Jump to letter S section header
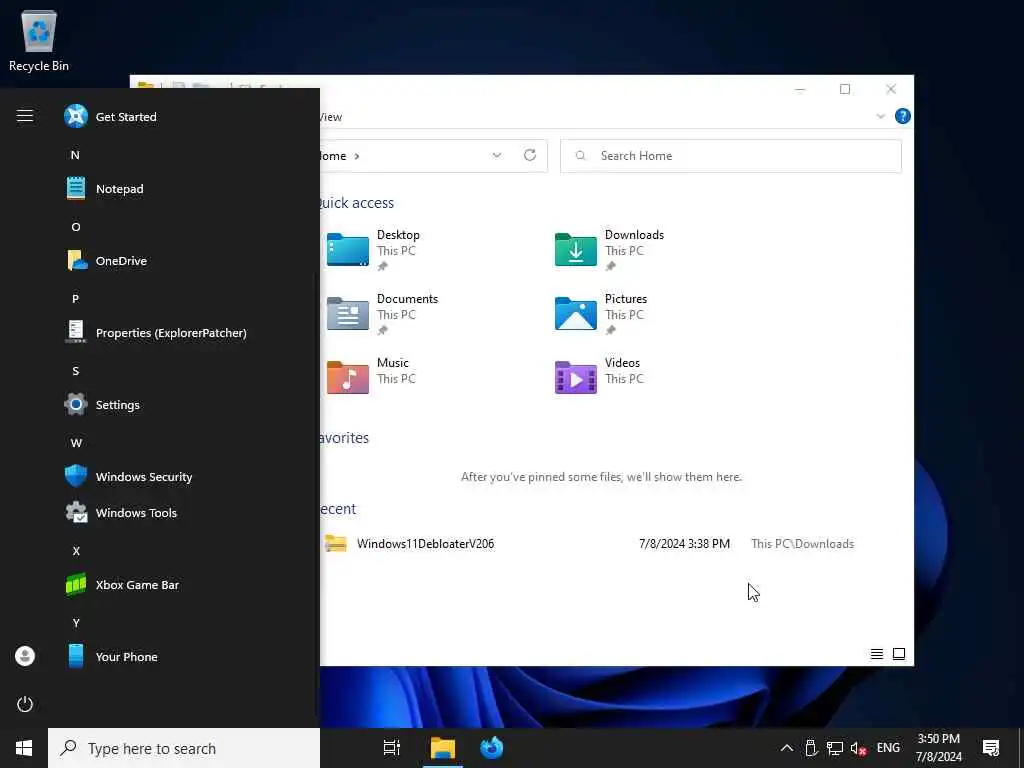The width and height of the screenshot is (1024, 768). pos(76,371)
